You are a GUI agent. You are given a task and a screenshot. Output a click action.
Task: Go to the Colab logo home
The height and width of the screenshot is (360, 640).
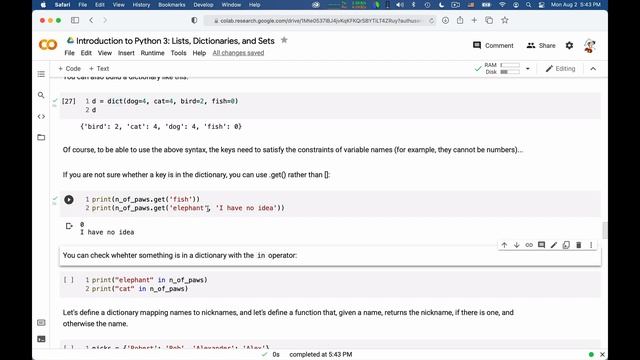click(48, 44)
